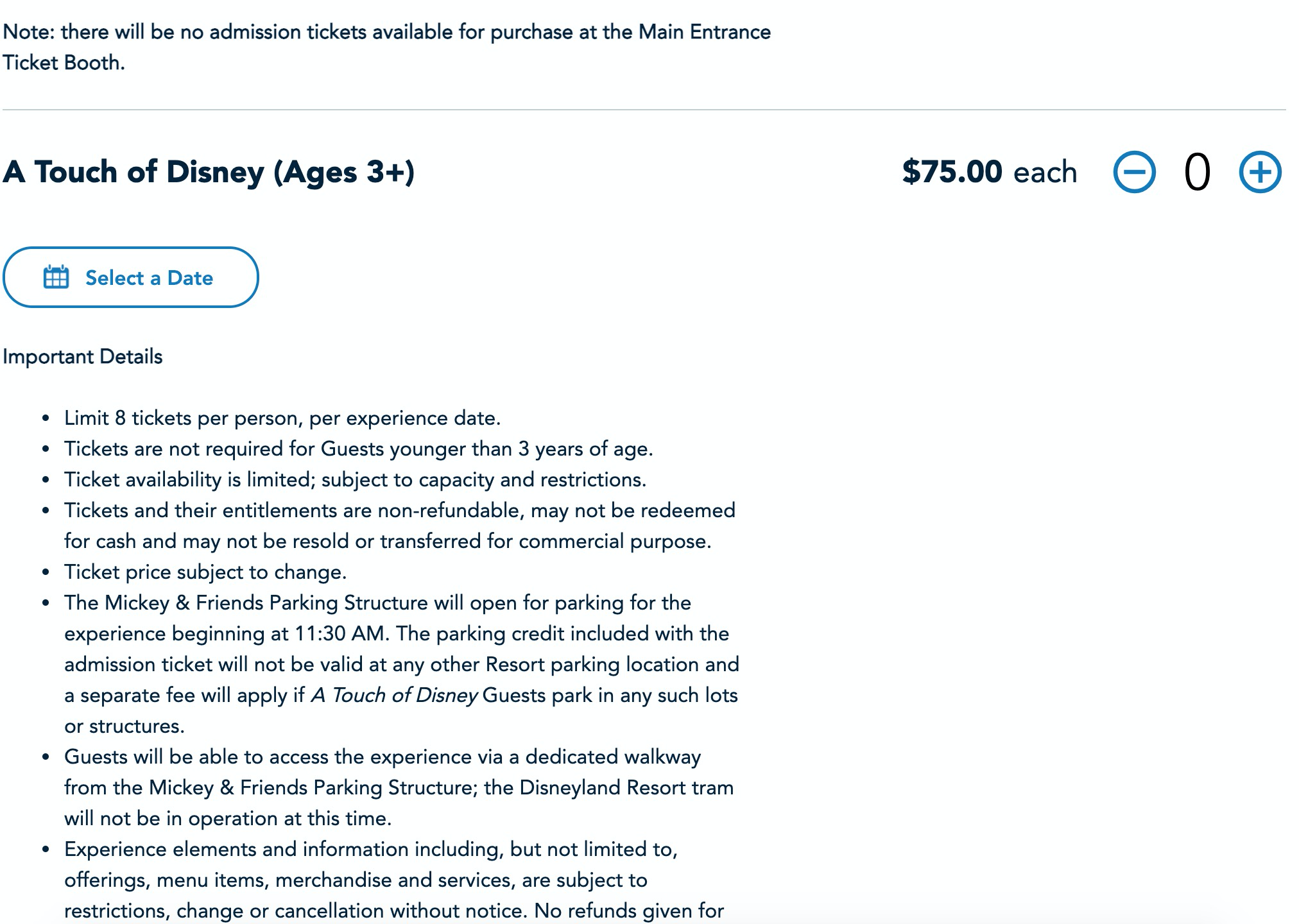
Task: Decrease ticket quantity with the minus icon
Action: pos(1134,172)
